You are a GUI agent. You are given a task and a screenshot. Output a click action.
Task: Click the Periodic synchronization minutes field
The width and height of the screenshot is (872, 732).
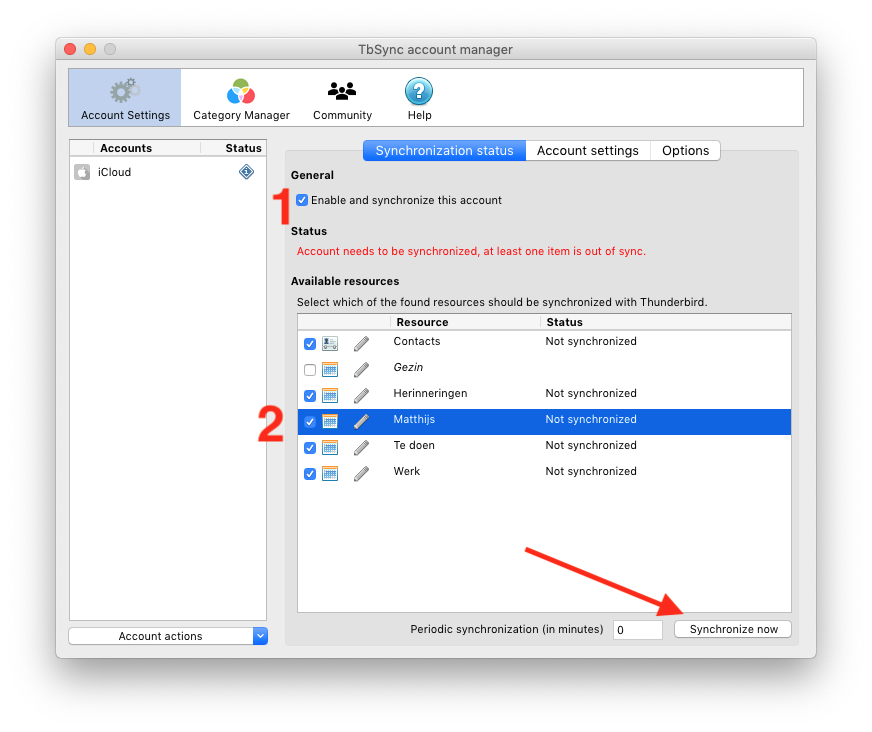coord(637,630)
